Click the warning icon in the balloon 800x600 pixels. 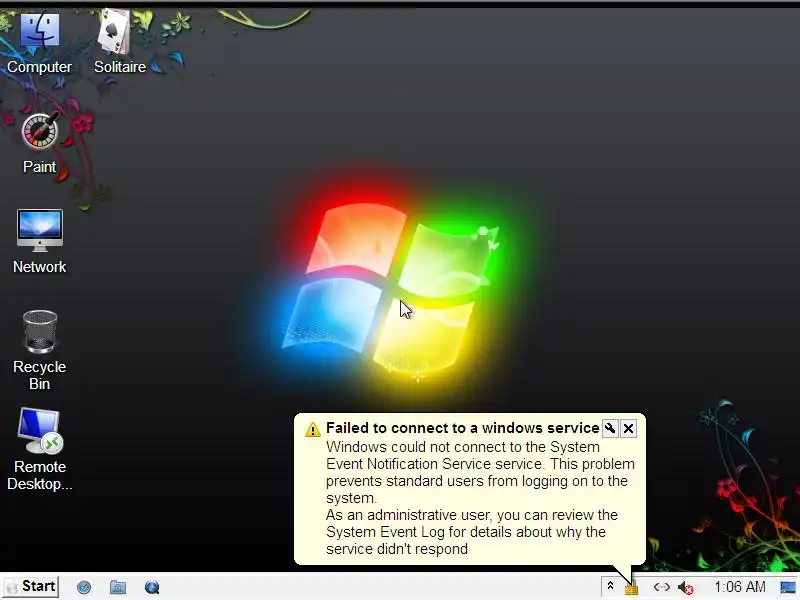click(312, 430)
